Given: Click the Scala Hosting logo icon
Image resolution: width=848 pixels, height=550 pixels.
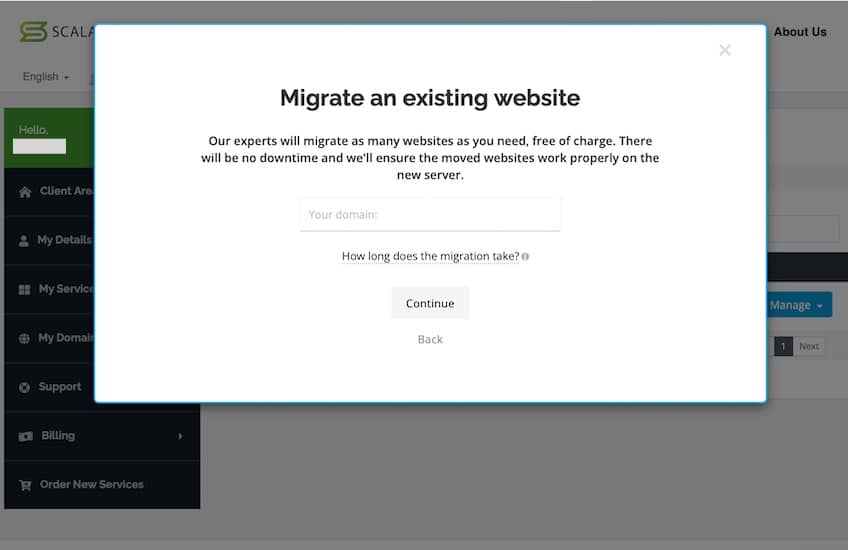Looking at the screenshot, I should [x=33, y=31].
